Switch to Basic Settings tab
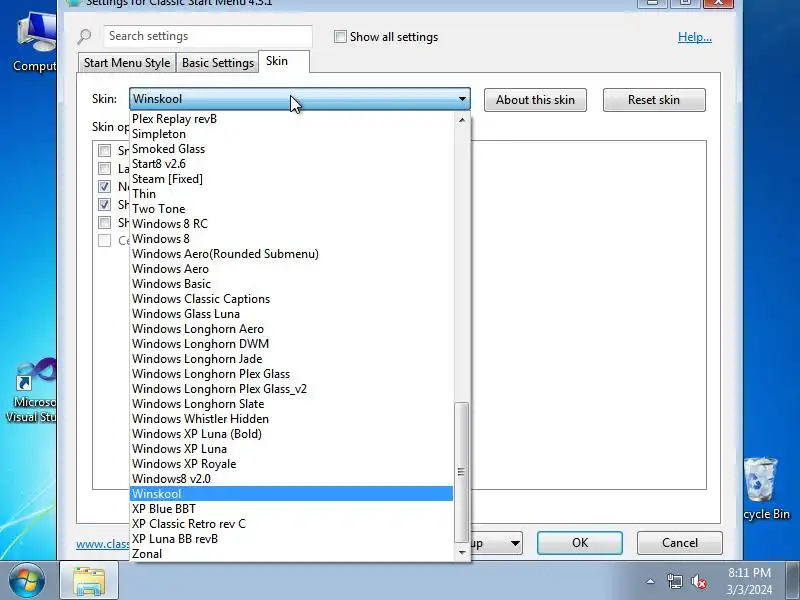The image size is (800, 600). [218, 63]
